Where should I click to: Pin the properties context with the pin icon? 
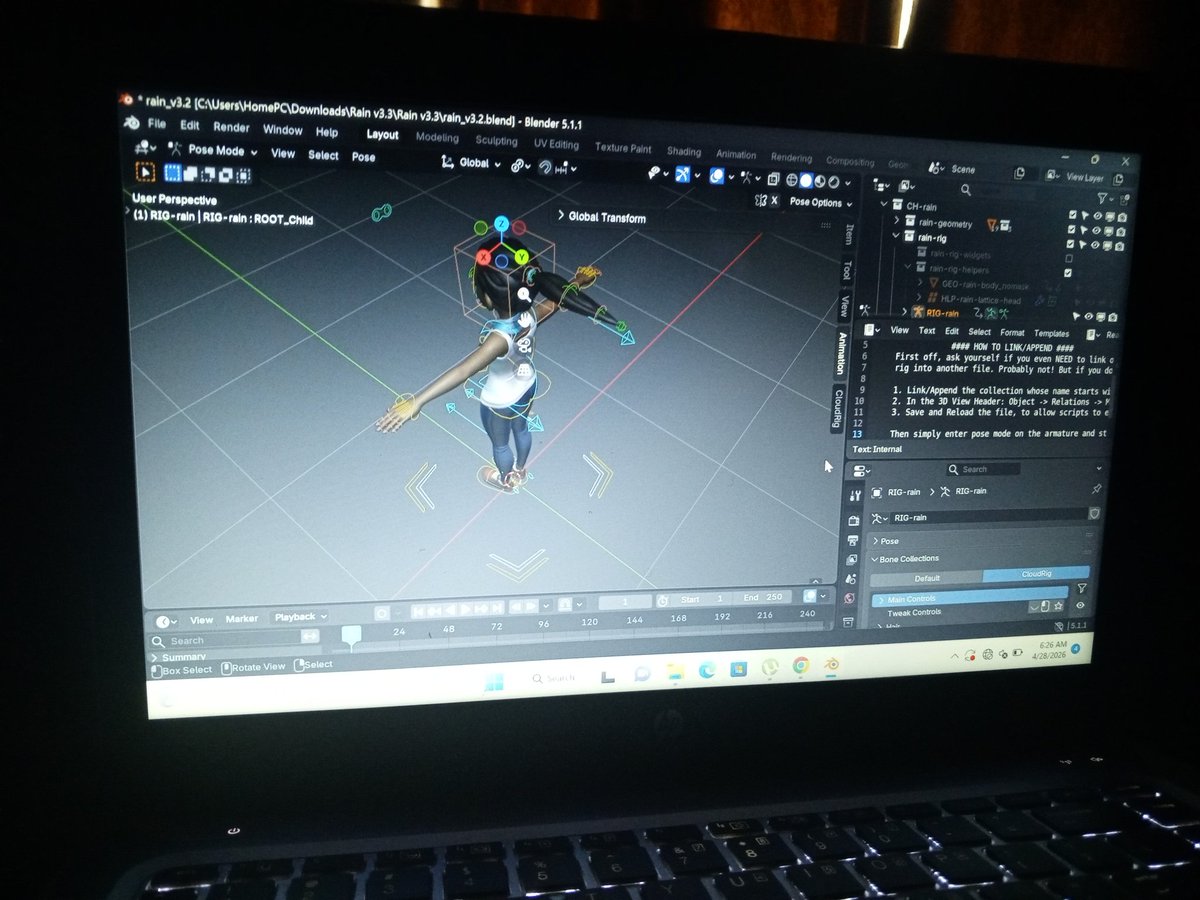pos(1097,490)
